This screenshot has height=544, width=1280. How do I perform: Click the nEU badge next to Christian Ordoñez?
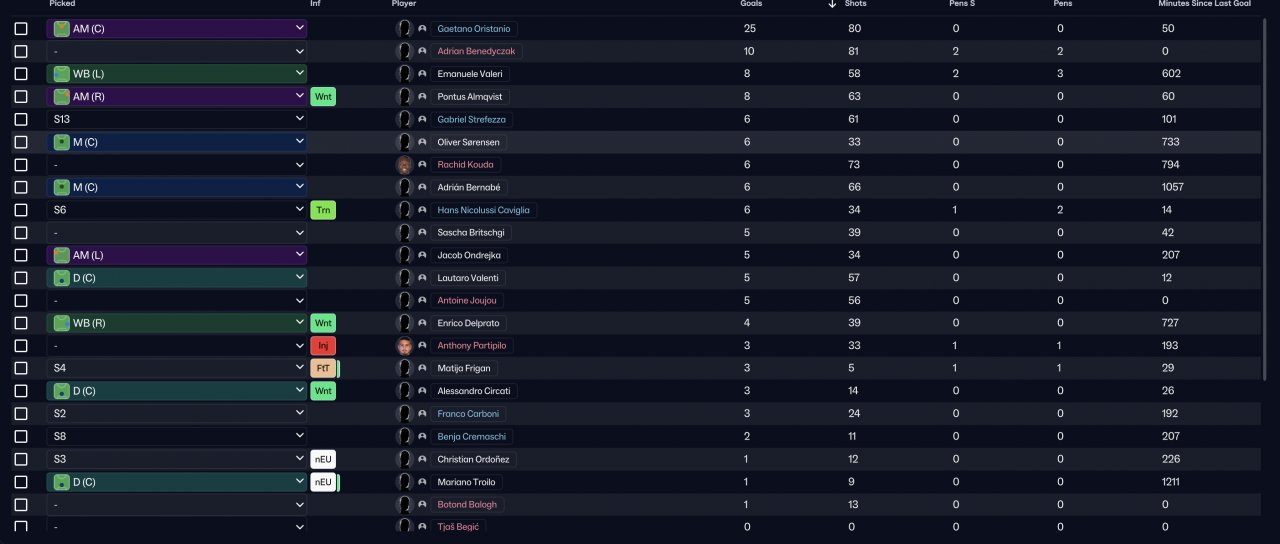click(322, 459)
